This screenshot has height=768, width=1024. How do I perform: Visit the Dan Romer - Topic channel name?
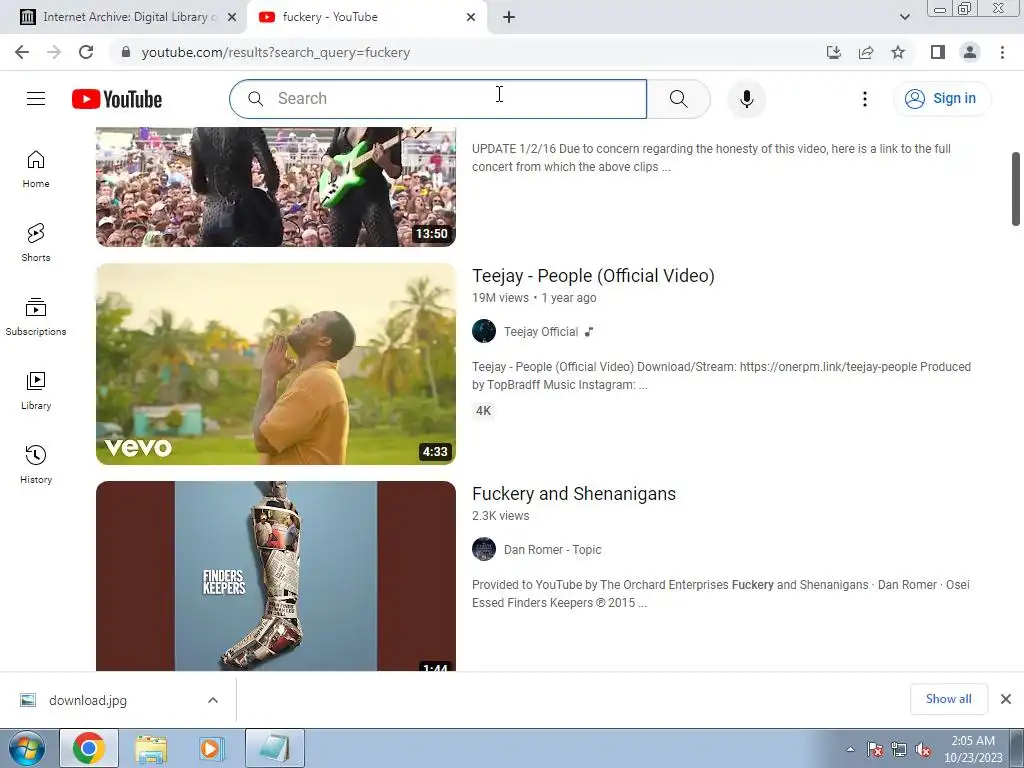point(552,550)
